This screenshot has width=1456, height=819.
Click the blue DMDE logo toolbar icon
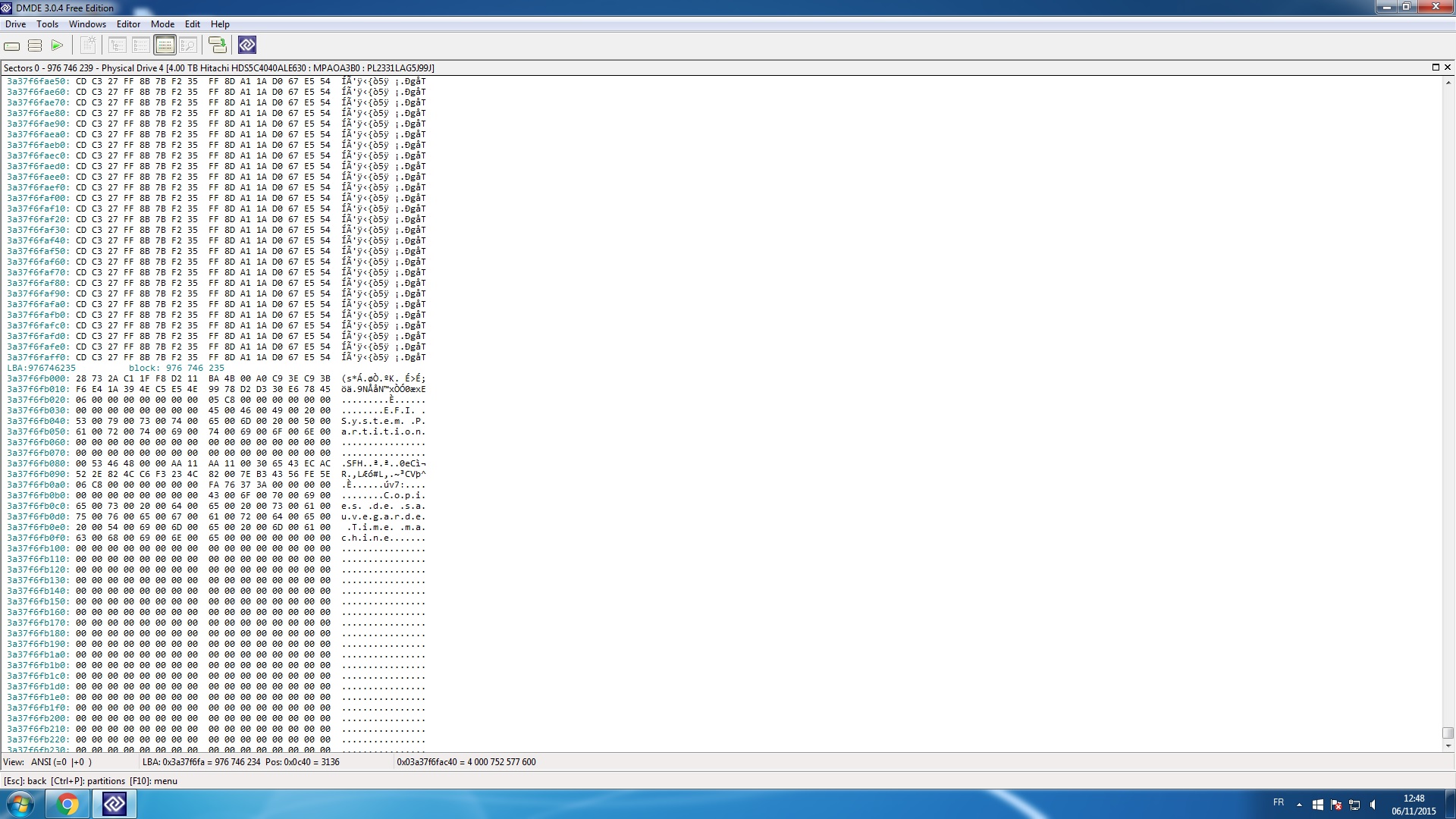coord(247,45)
